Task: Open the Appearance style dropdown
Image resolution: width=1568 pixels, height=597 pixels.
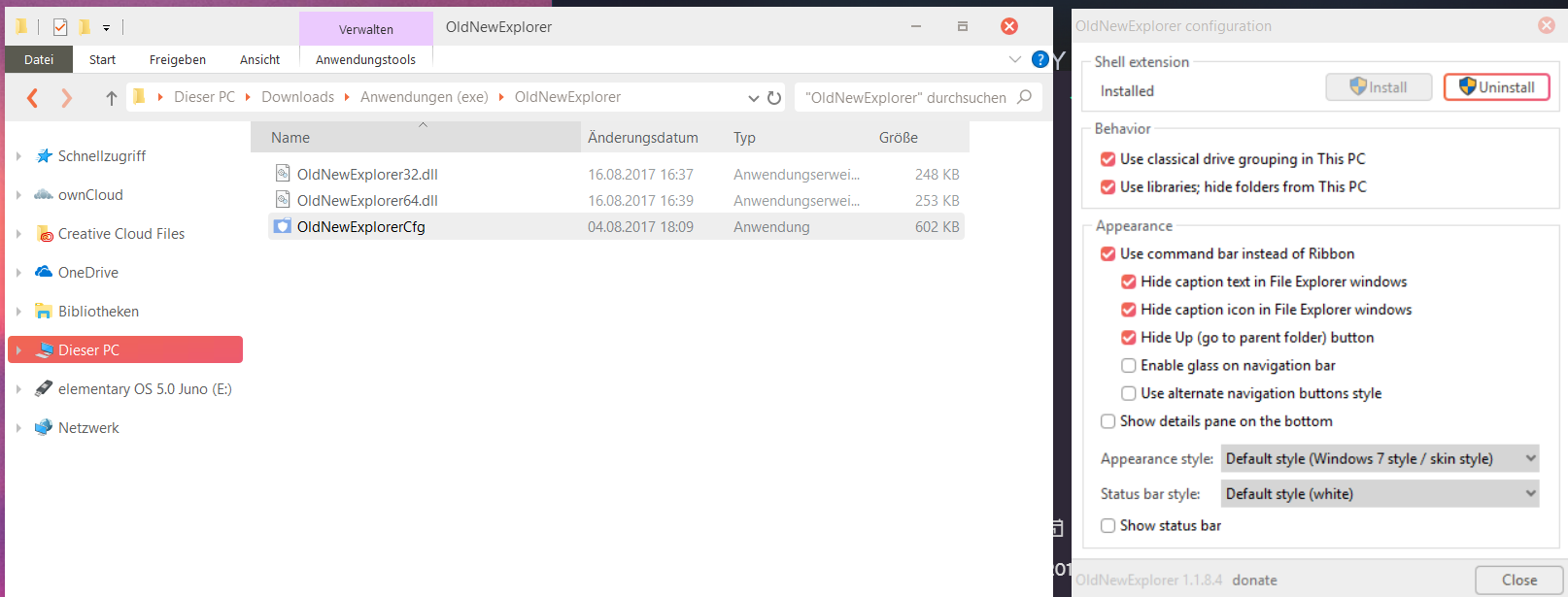Action: click(x=1380, y=458)
